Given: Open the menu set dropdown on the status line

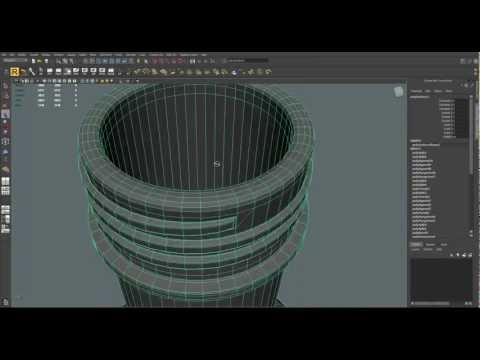Looking at the screenshot, I should (15, 60).
